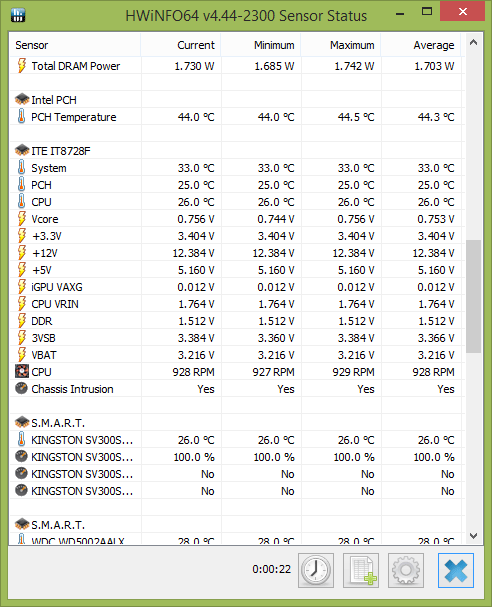Click the CPU fan icon row

point(235,372)
